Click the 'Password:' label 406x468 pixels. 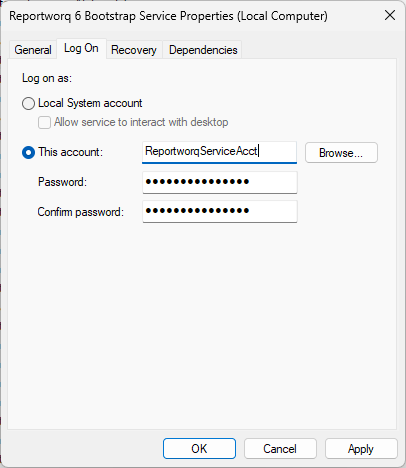(62, 182)
